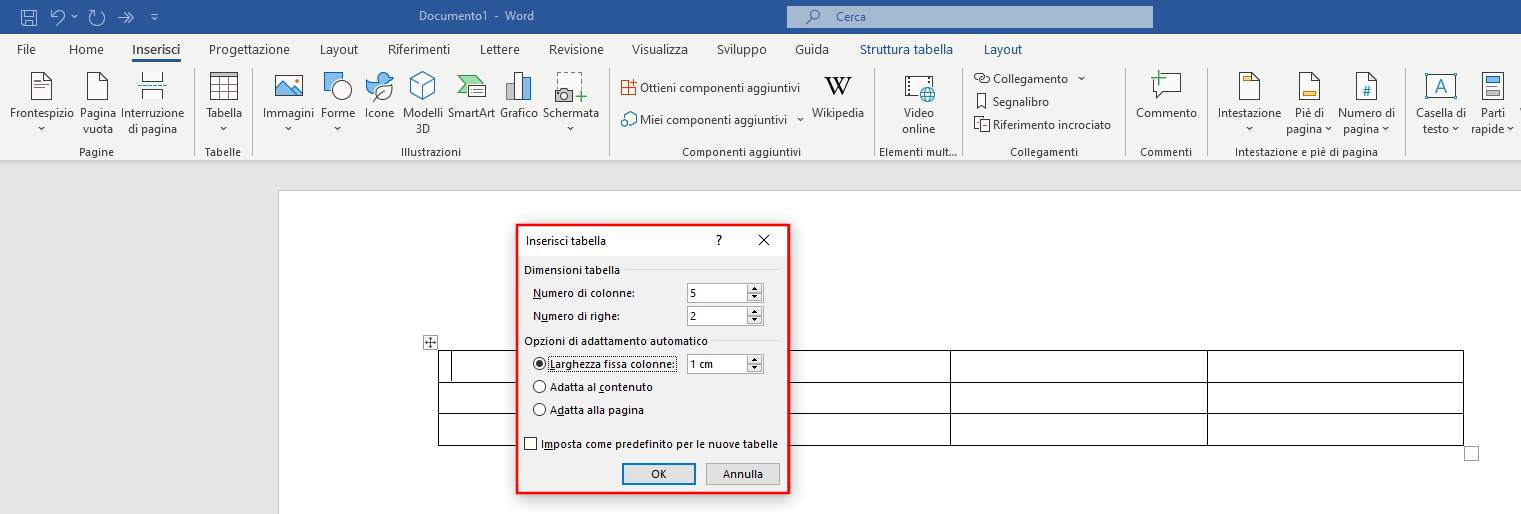The height and width of the screenshot is (514, 1521).
Task: Click the Undo arrow icon
Action: coord(58,17)
